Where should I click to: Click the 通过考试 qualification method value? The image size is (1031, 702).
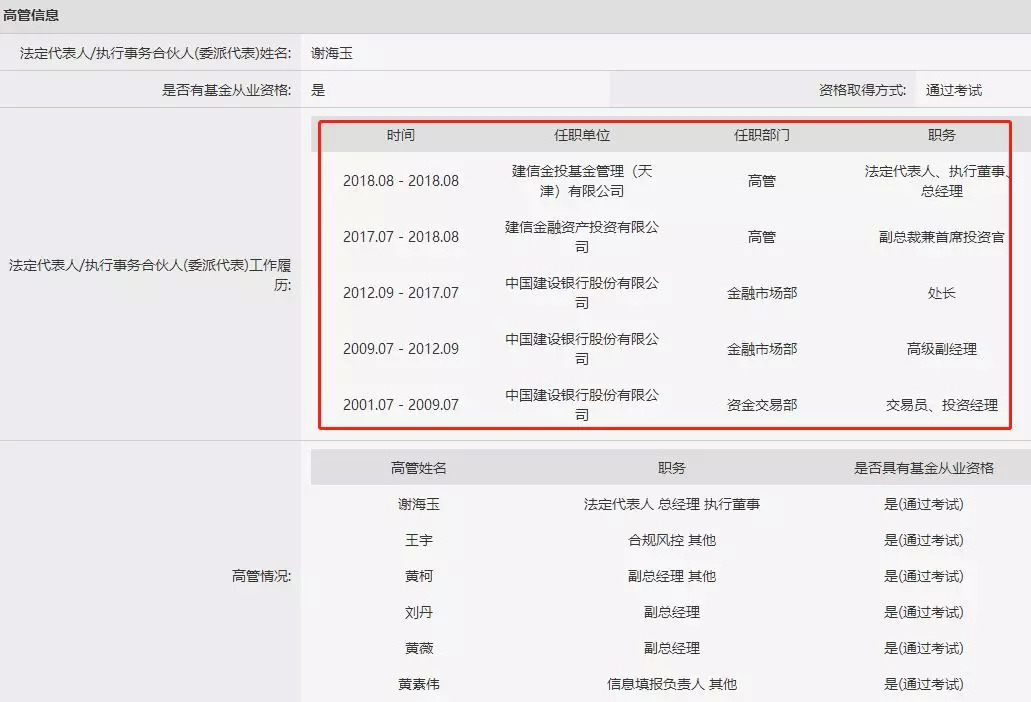[953, 90]
